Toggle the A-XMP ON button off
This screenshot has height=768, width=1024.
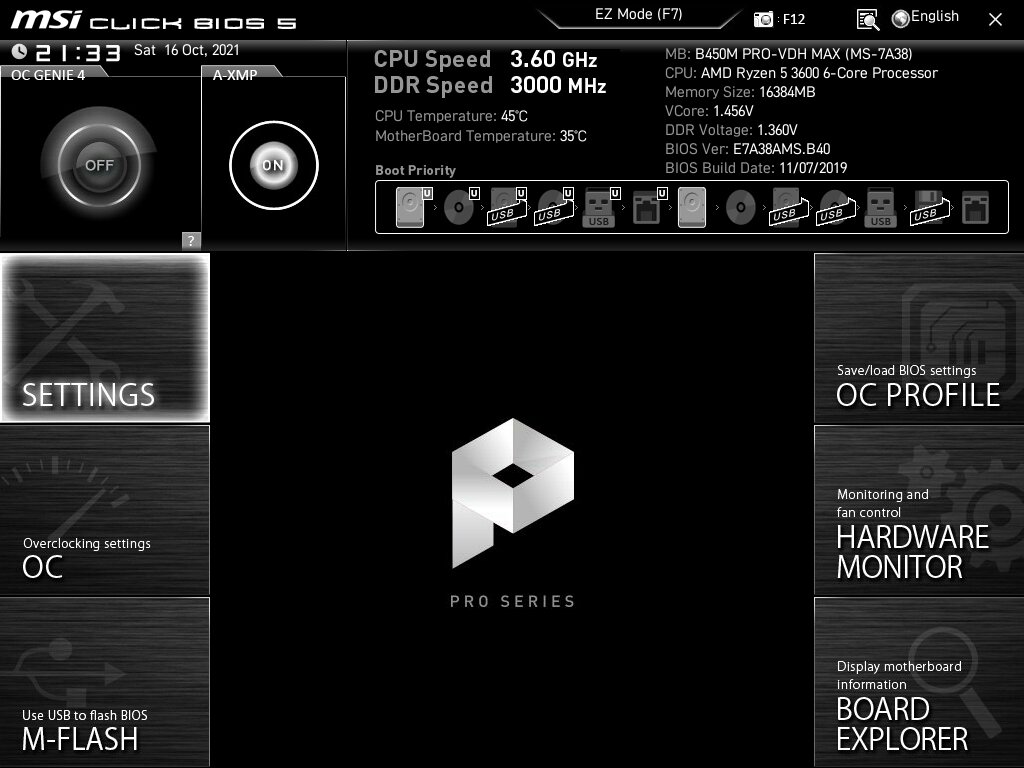coord(273,165)
